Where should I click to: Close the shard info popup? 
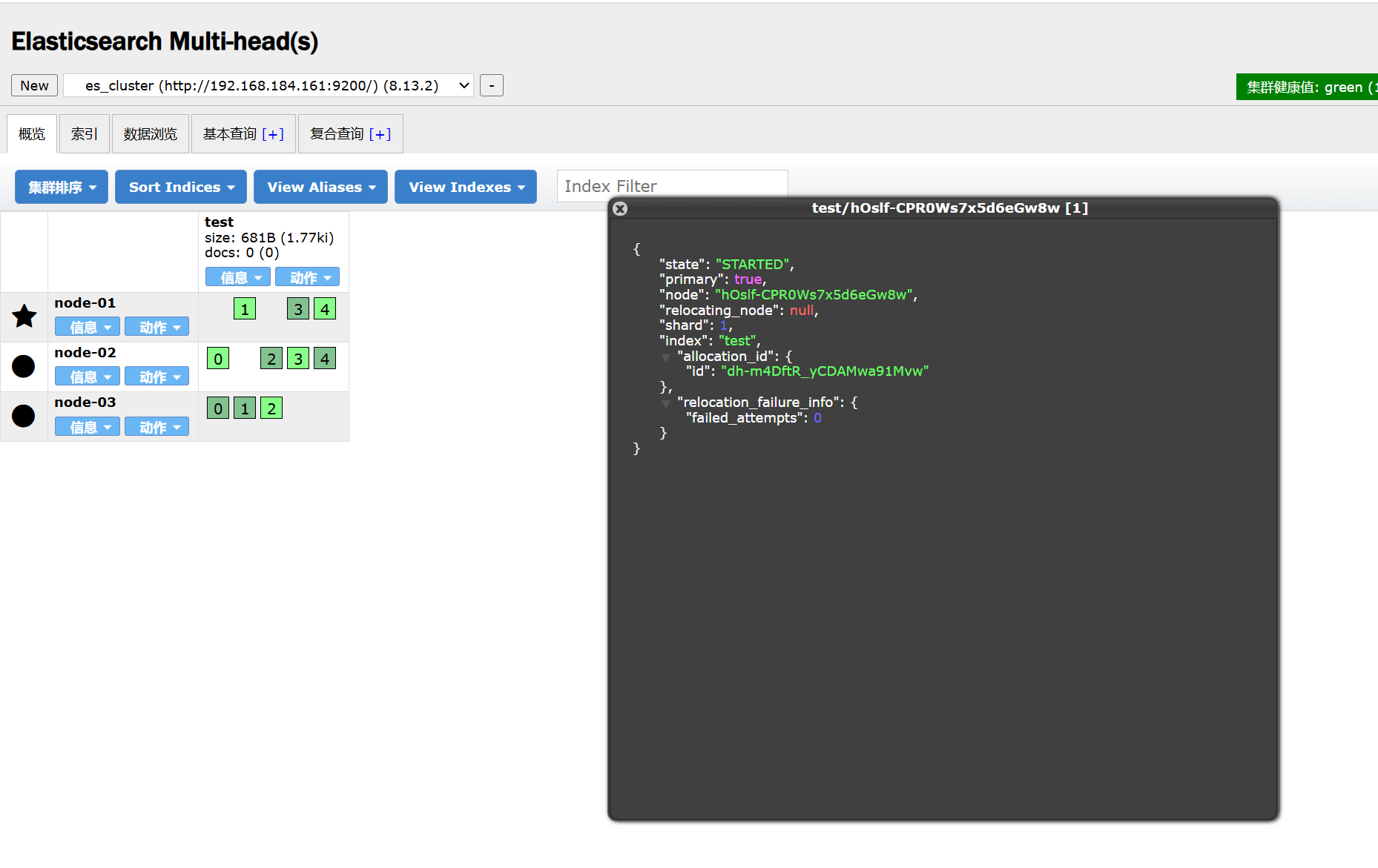(x=620, y=209)
